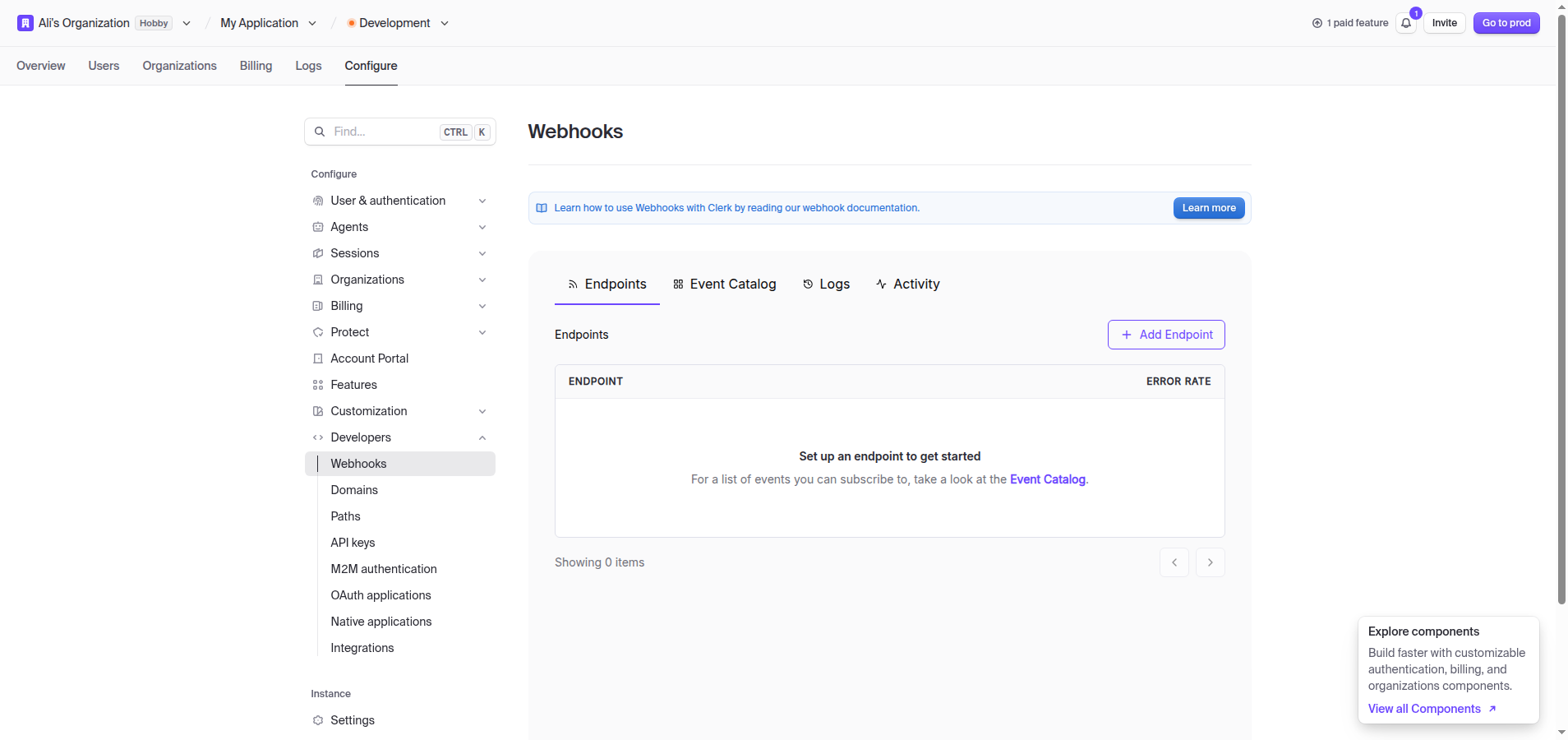This screenshot has height=740, width=1568.
Task: Click the Customization icon in sidebar
Action: 318,411
